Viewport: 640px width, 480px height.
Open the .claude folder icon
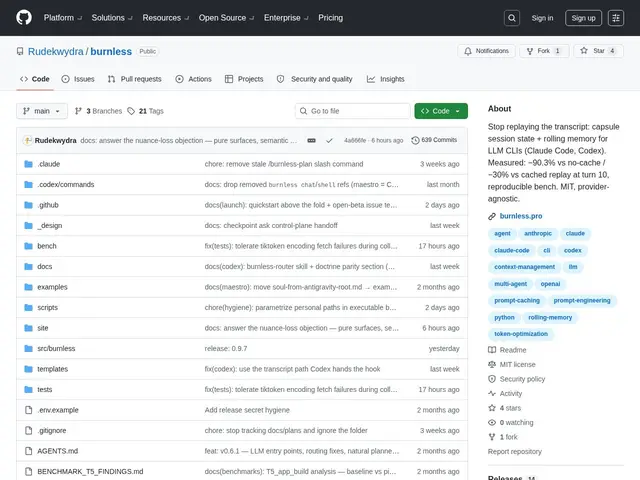pyautogui.click(x=28, y=164)
